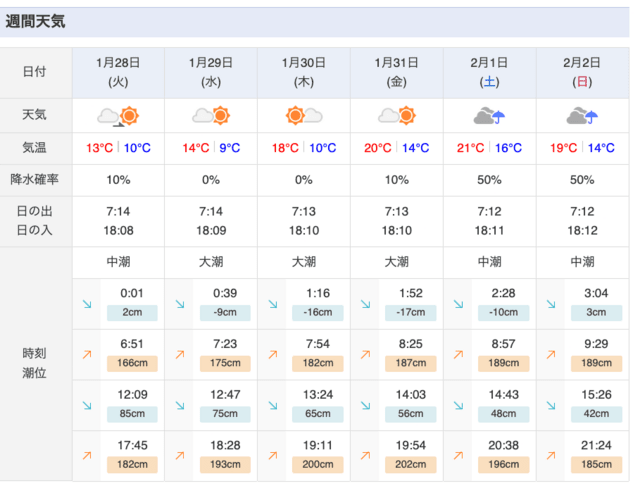Click the rising tide arrow beside 19:54
This screenshot has width=640, height=486.
[x=366, y=456]
